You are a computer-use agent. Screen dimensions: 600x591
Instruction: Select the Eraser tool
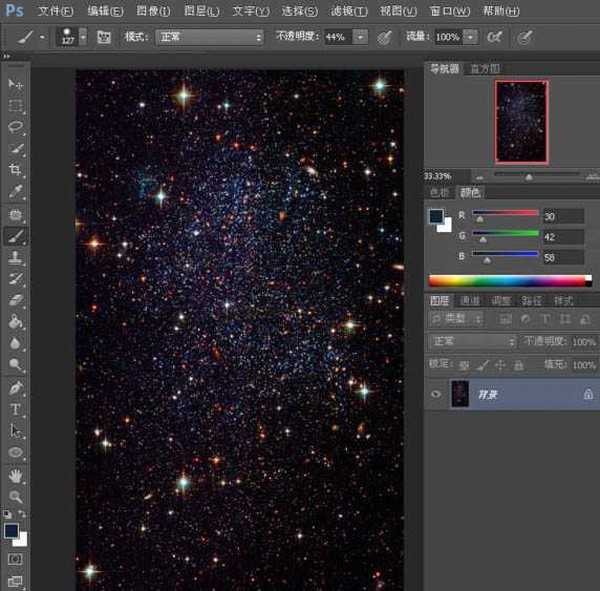pyautogui.click(x=16, y=299)
